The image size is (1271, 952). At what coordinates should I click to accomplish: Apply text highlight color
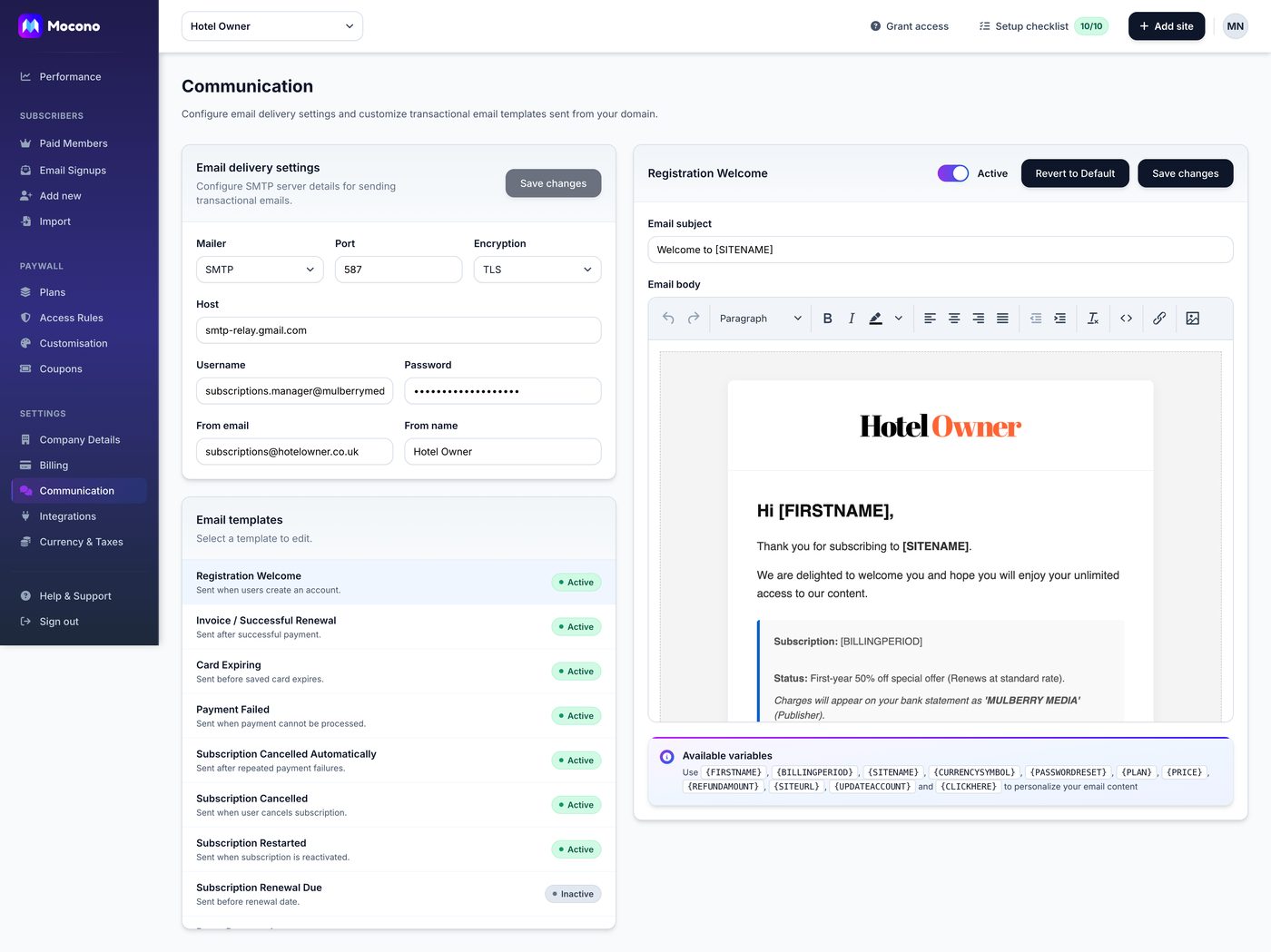point(875,319)
